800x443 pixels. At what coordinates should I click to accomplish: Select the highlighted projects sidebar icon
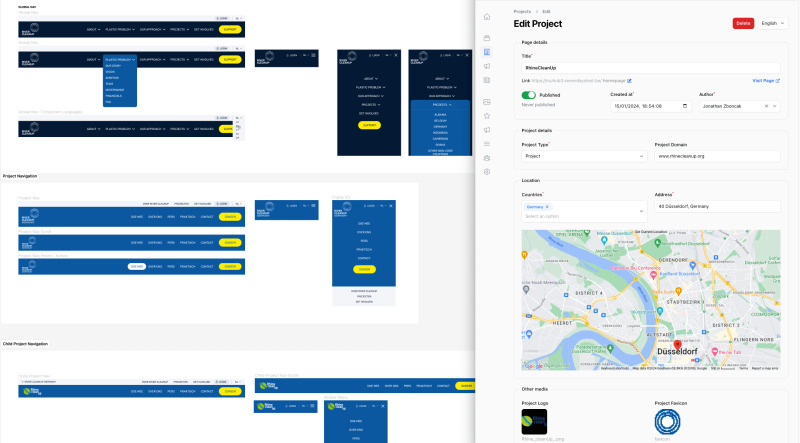tap(487, 51)
